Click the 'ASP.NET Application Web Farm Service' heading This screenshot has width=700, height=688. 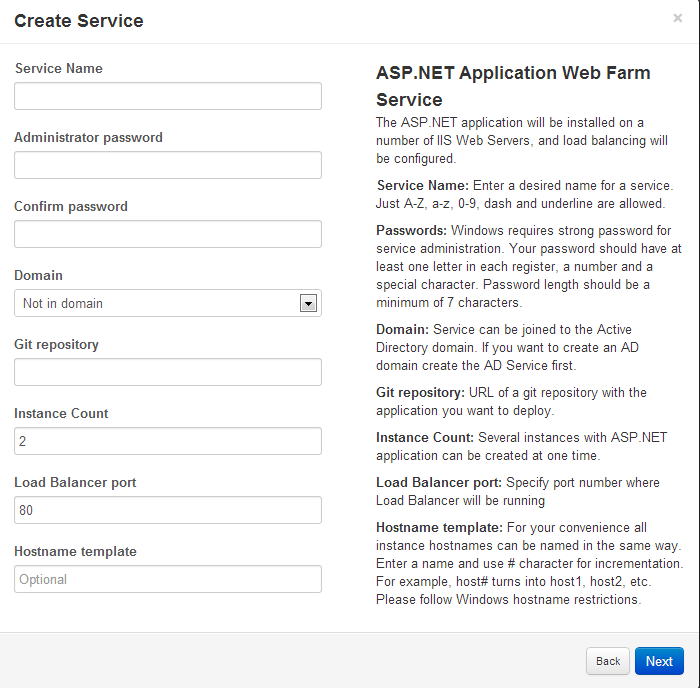[513, 86]
